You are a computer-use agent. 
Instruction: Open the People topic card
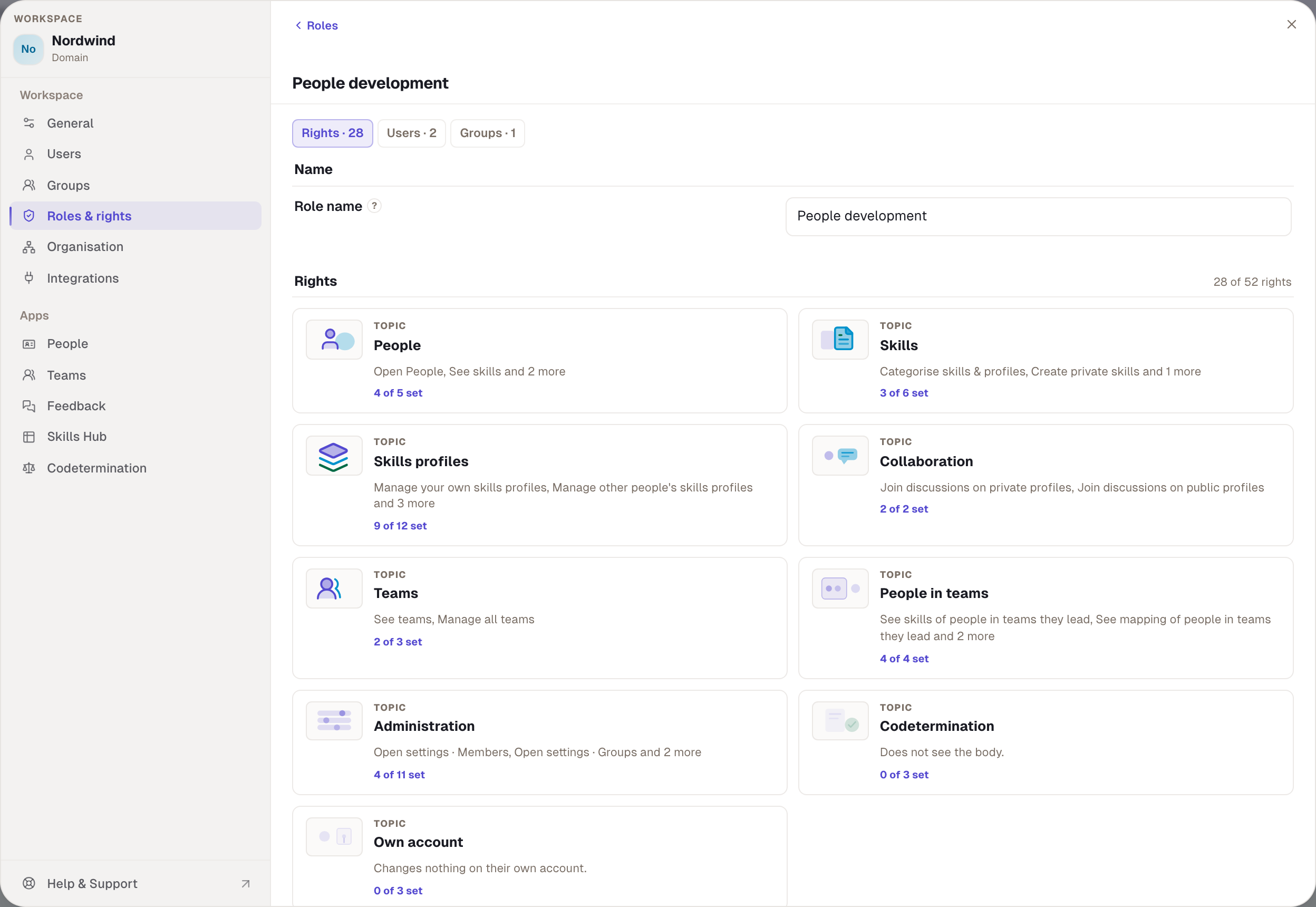(540, 361)
